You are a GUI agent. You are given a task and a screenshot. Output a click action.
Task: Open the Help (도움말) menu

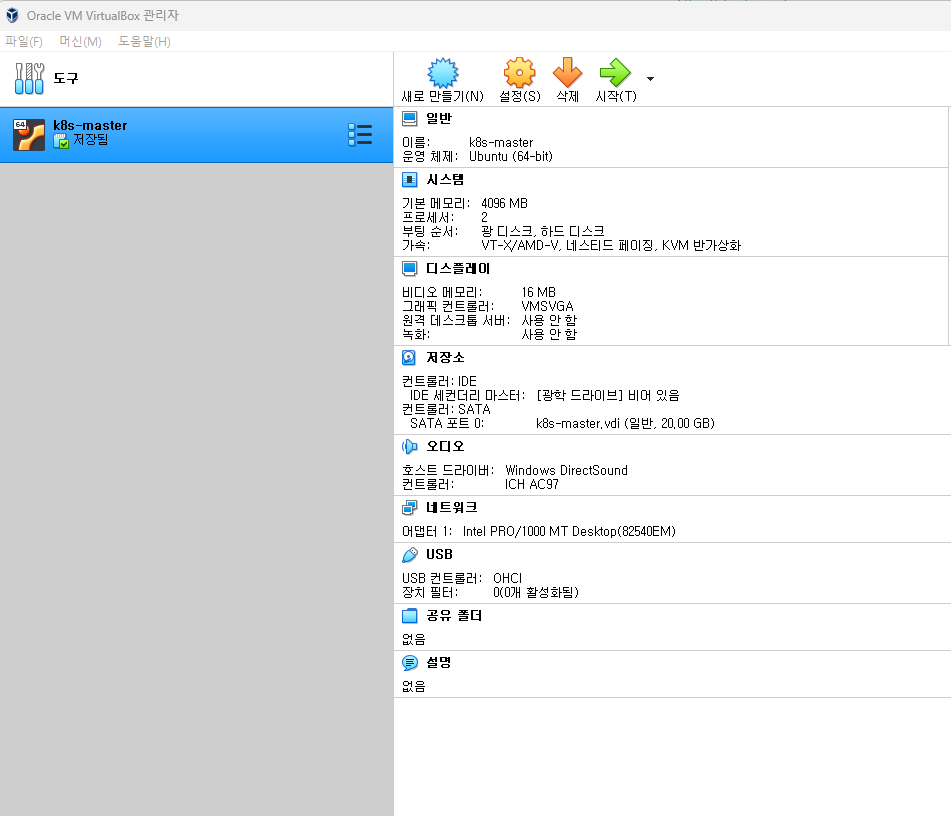pyautogui.click(x=144, y=41)
